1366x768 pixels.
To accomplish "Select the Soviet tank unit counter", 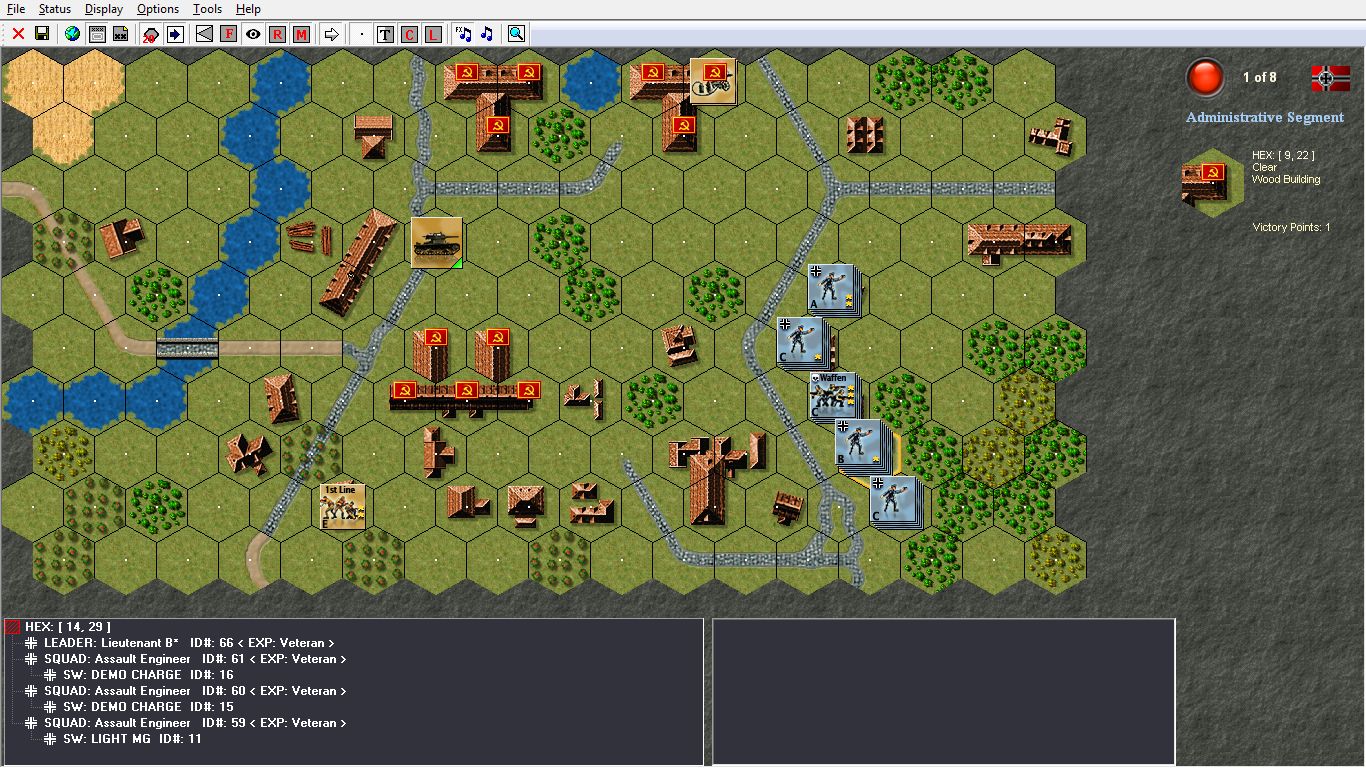I will click(437, 243).
